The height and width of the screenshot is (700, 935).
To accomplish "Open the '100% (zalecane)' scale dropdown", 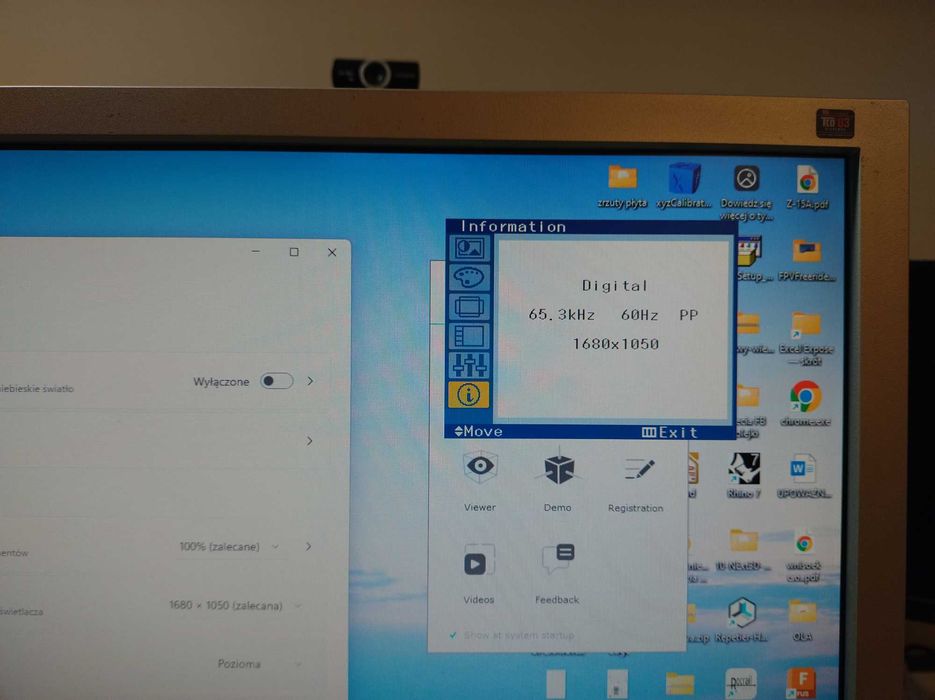I will [230, 546].
